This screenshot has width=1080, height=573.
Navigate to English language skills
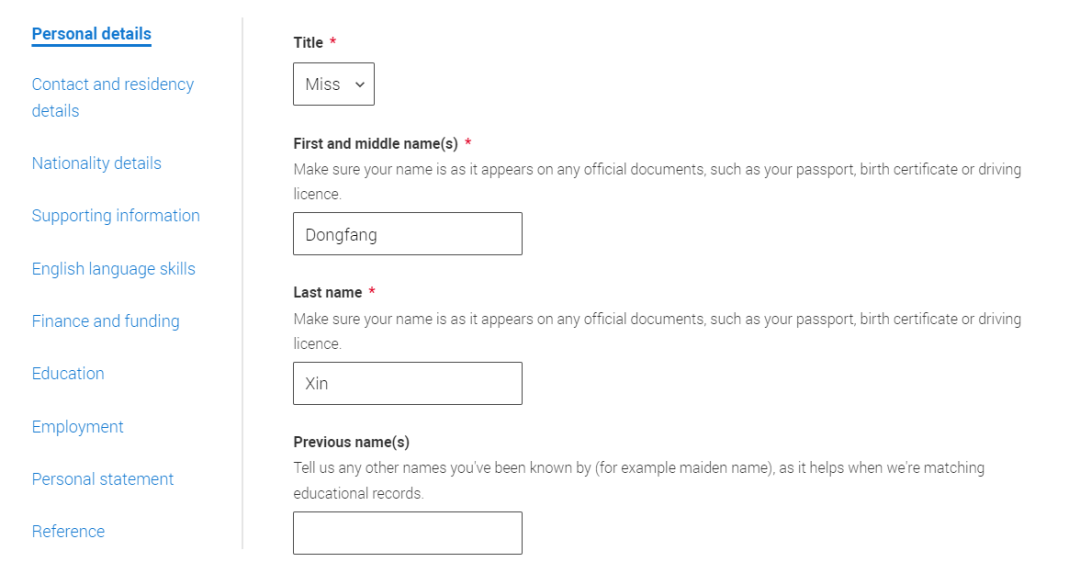pyautogui.click(x=114, y=269)
